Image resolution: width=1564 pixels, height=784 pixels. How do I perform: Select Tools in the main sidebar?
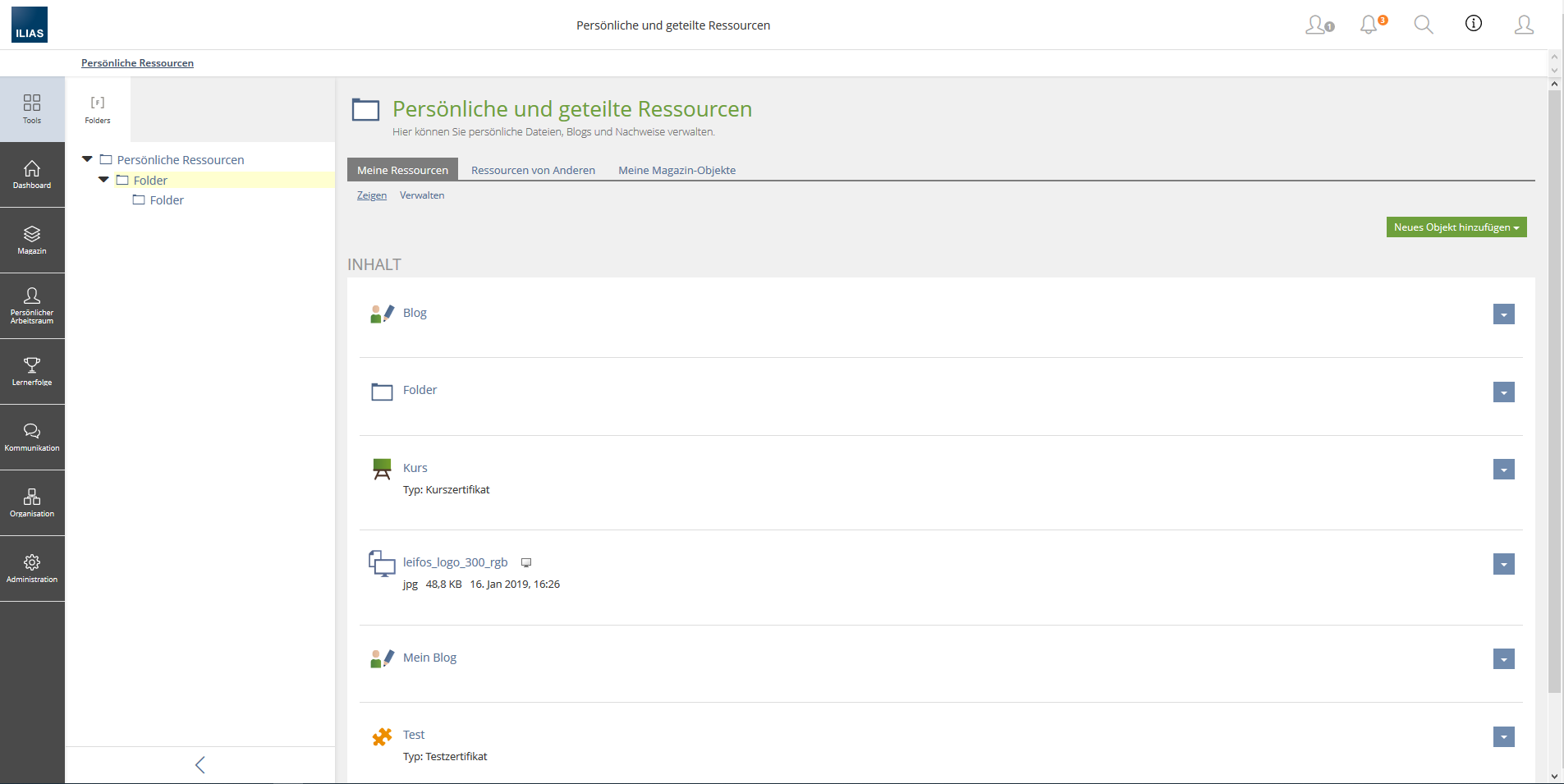(32, 109)
